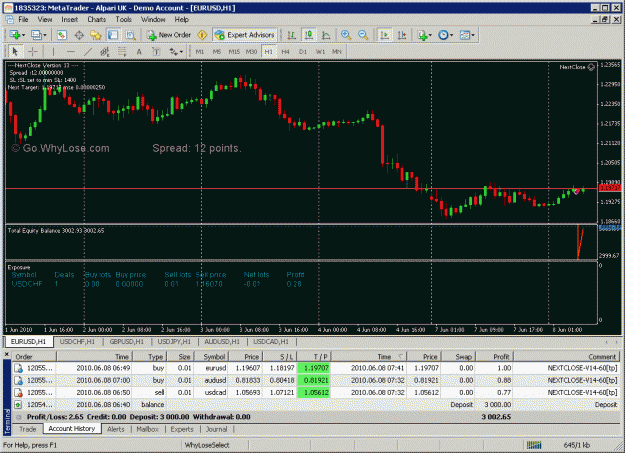Select the eurusd buy order row
625x453 pixels.
coord(316,368)
